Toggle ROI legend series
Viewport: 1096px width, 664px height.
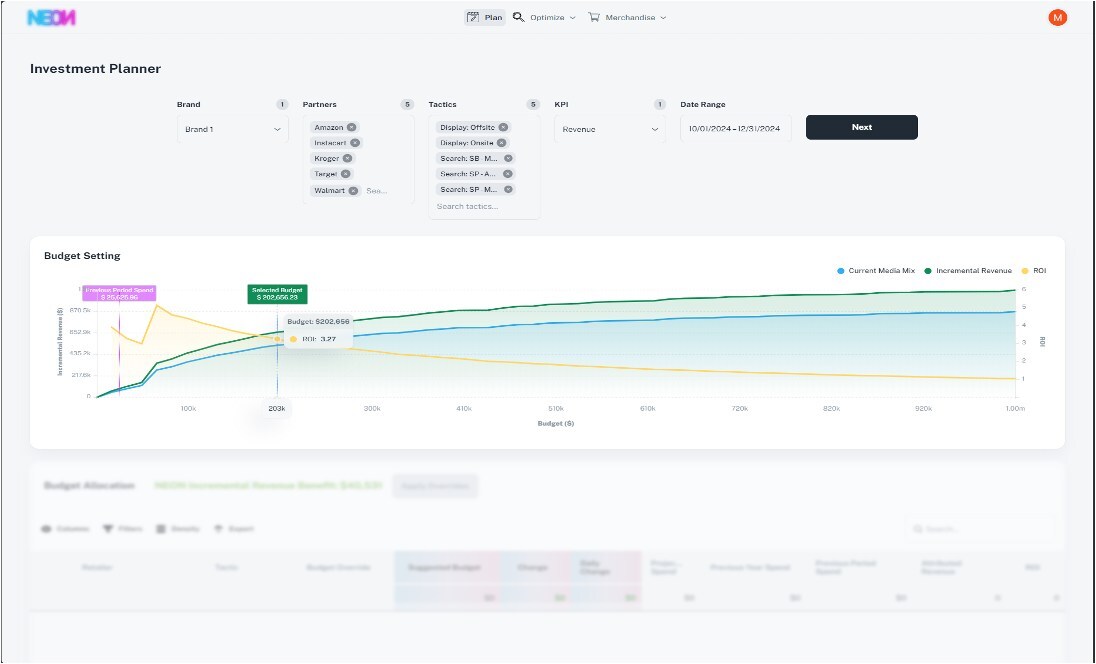point(1034,271)
